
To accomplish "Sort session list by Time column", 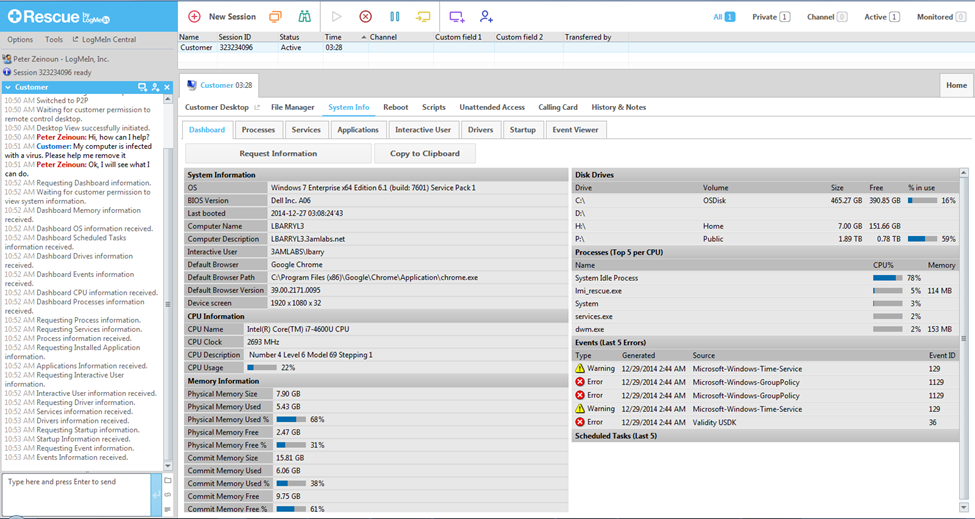I will [x=344, y=37].
